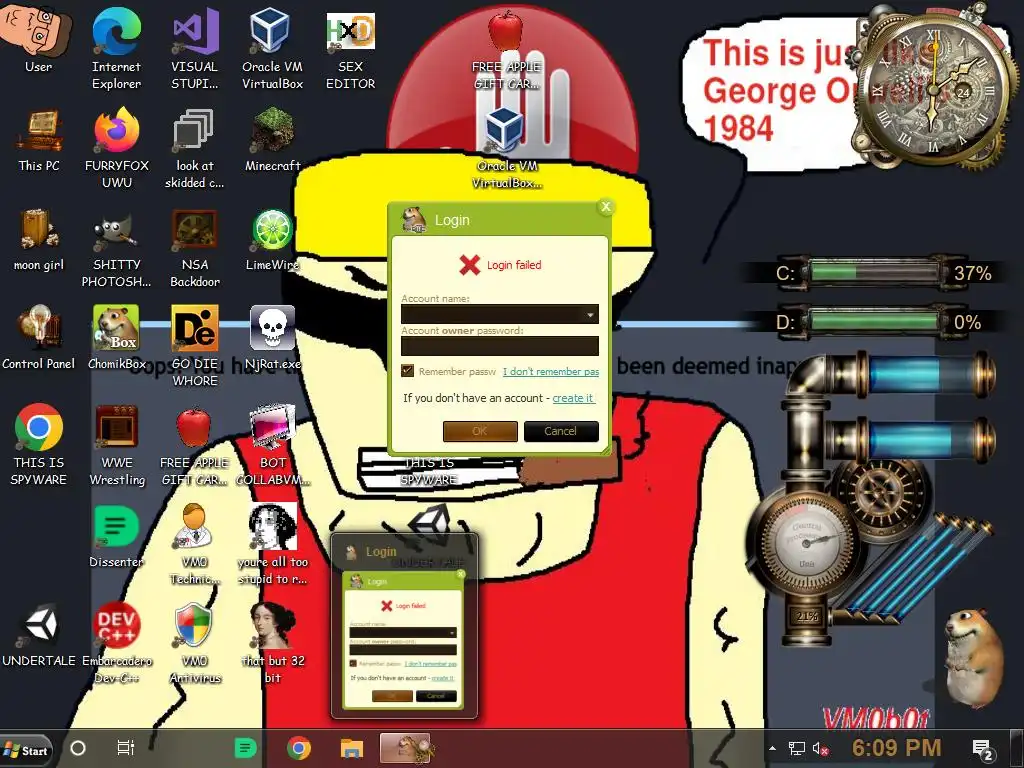Open Dissenter from the taskbar
This screenshot has width=1024, height=768.
tap(245, 748)
